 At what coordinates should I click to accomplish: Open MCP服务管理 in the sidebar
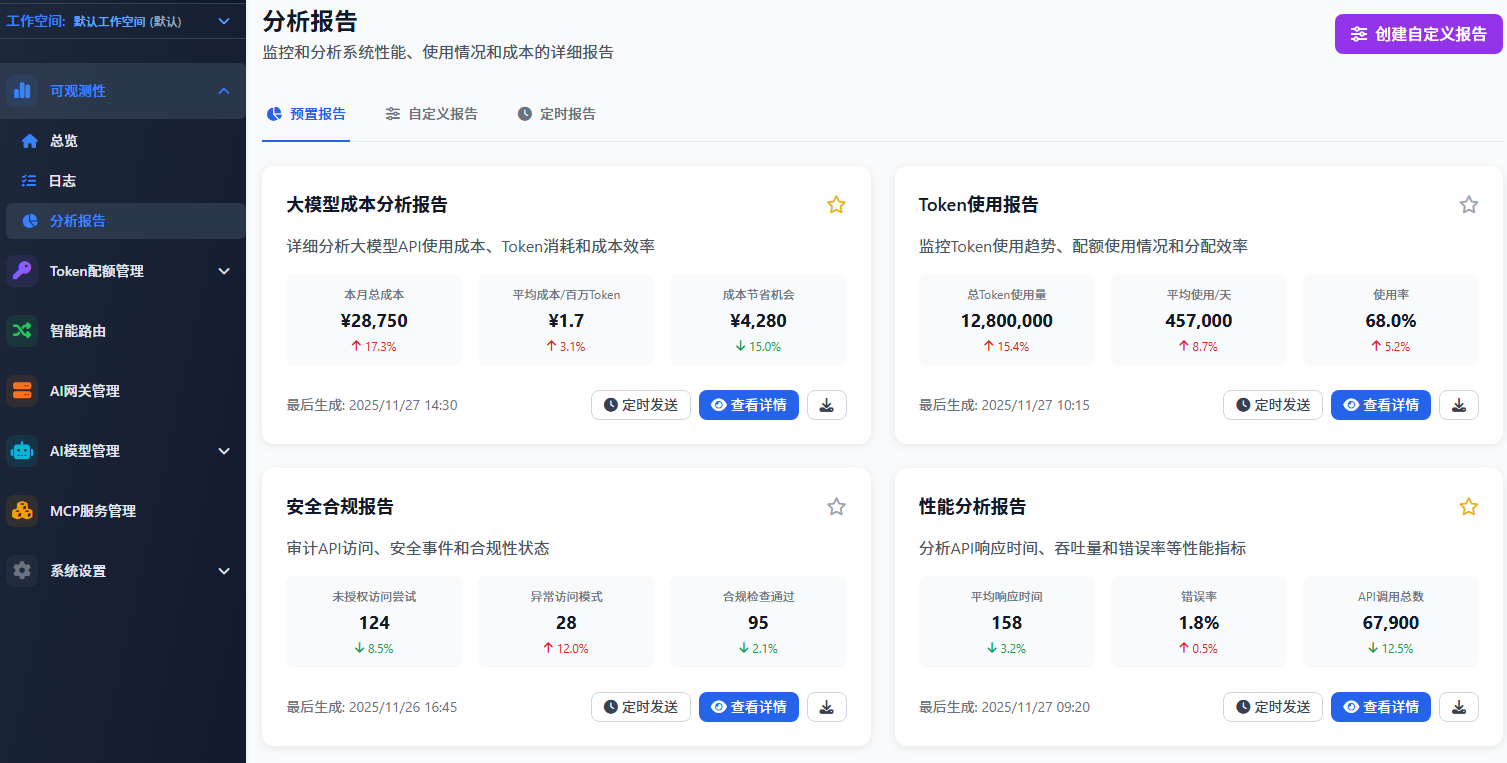pyautogui.click(x=123, y=511)
